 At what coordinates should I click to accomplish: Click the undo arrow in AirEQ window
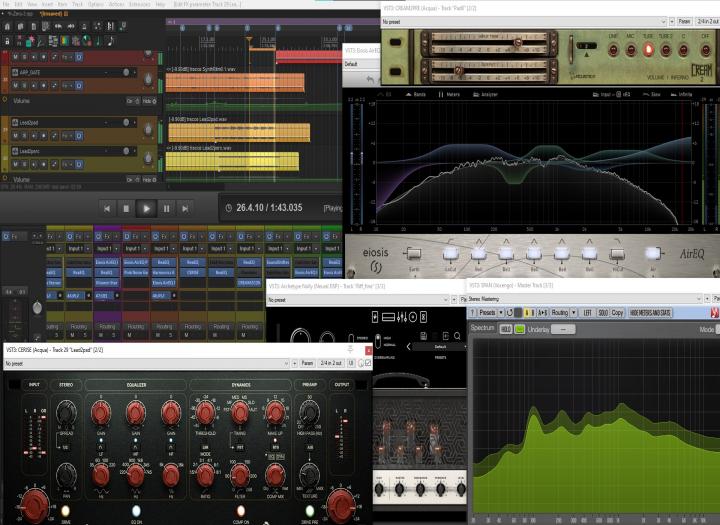[x=370, y=79]
